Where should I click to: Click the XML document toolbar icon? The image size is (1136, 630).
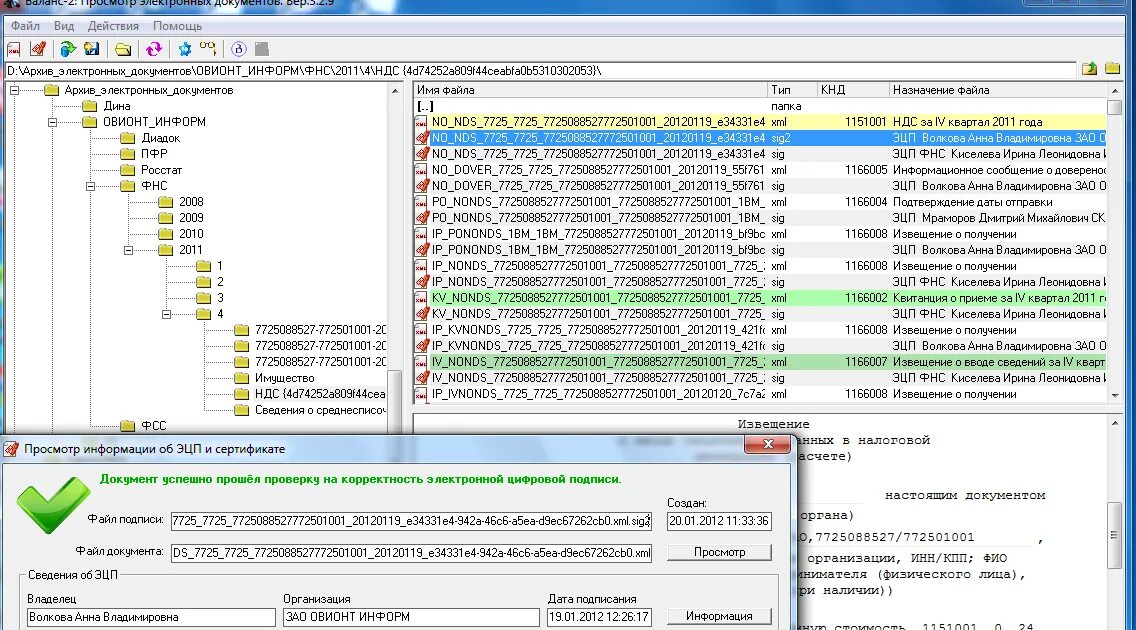(14, 49)
